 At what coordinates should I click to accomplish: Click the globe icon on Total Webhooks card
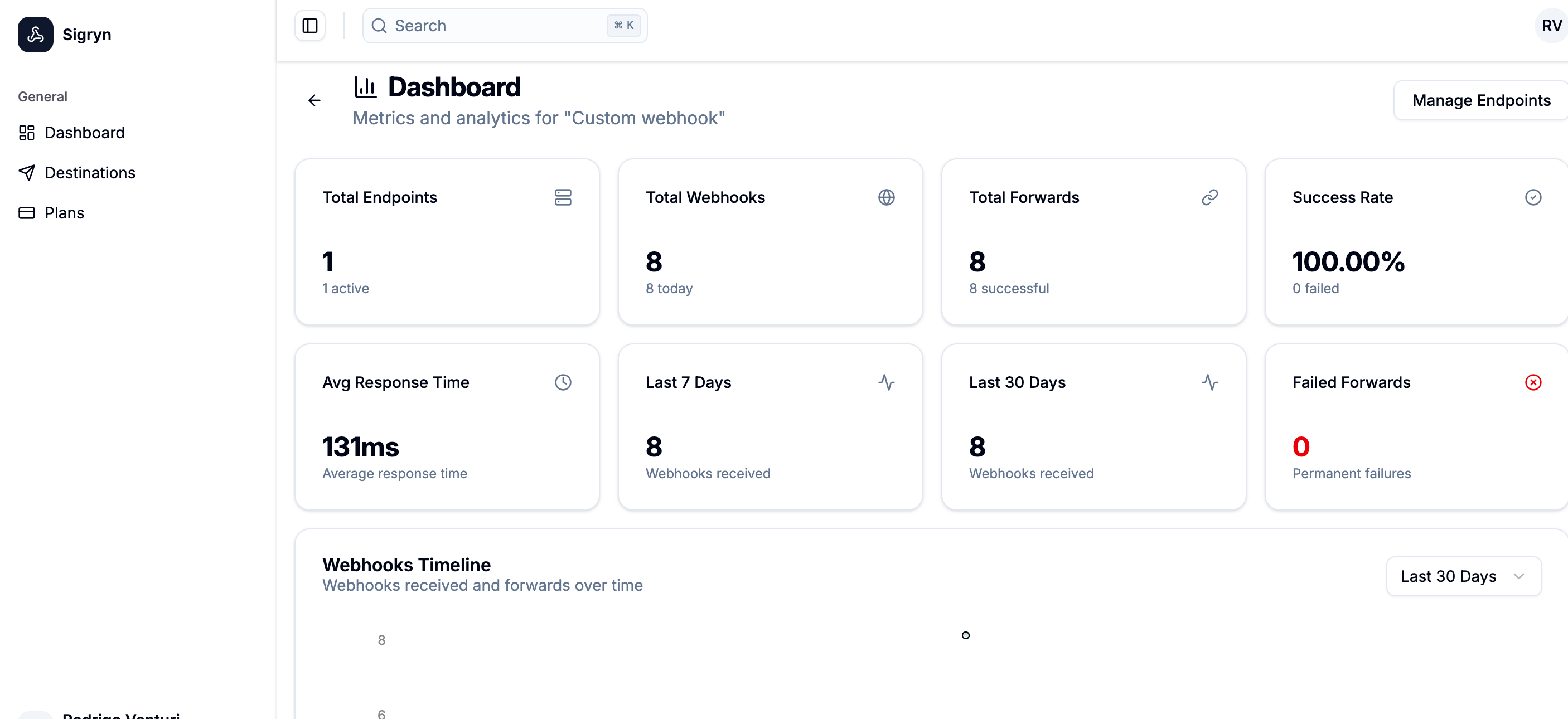coord(886,197)
